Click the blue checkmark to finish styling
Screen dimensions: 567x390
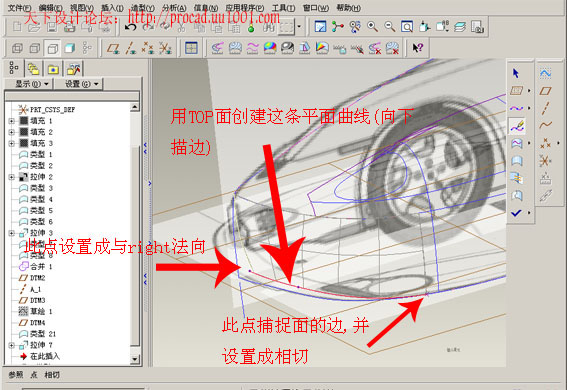coord(516,213)
